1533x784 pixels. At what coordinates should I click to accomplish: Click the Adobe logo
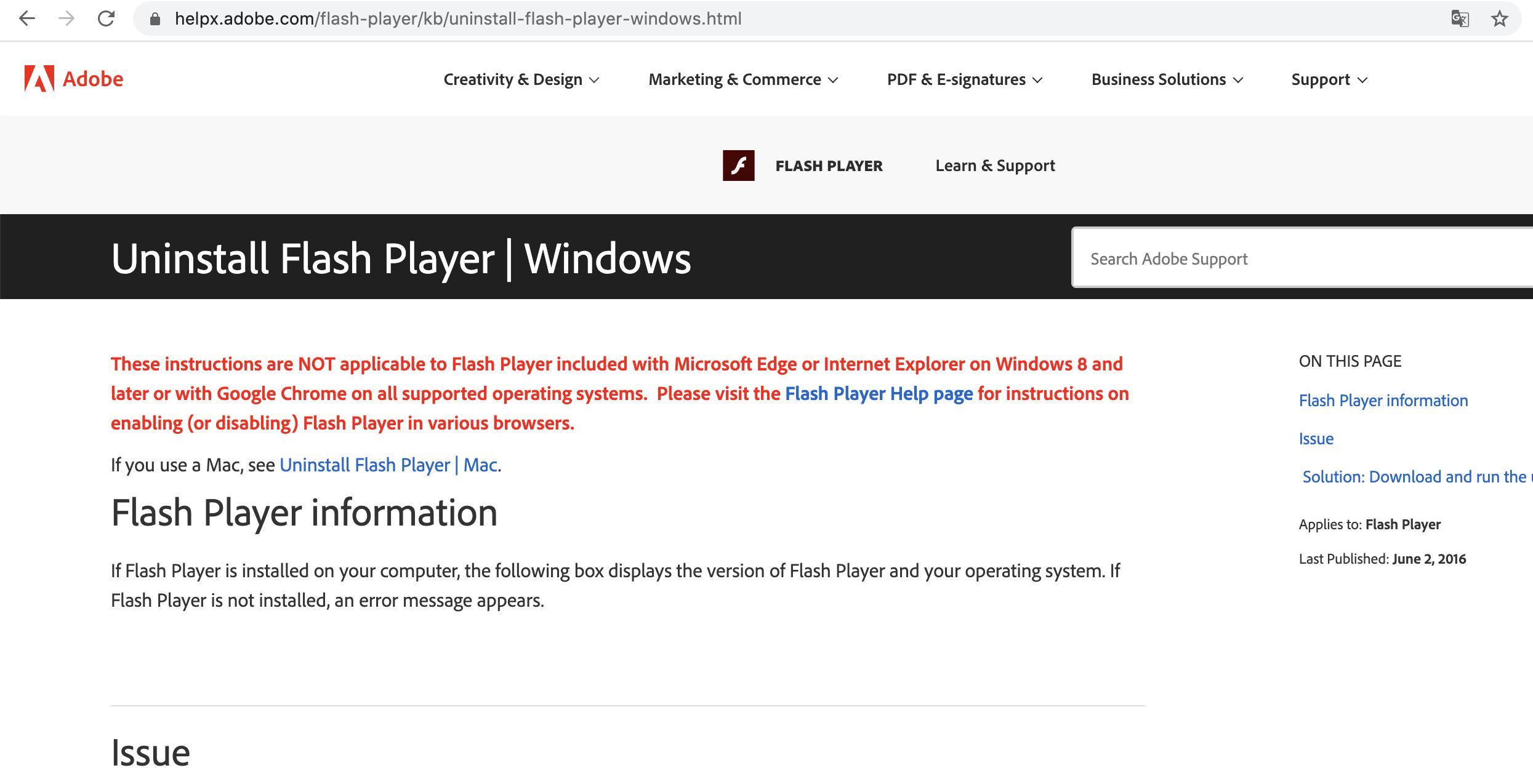[72, 79]
